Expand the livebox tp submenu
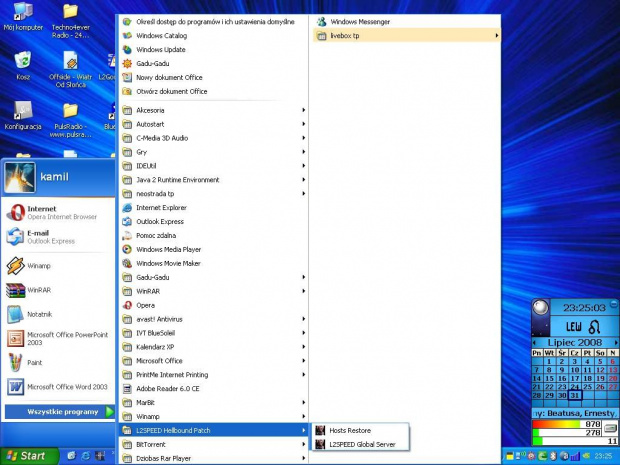This screenshot has width=620, height=465. coord(406,36)
